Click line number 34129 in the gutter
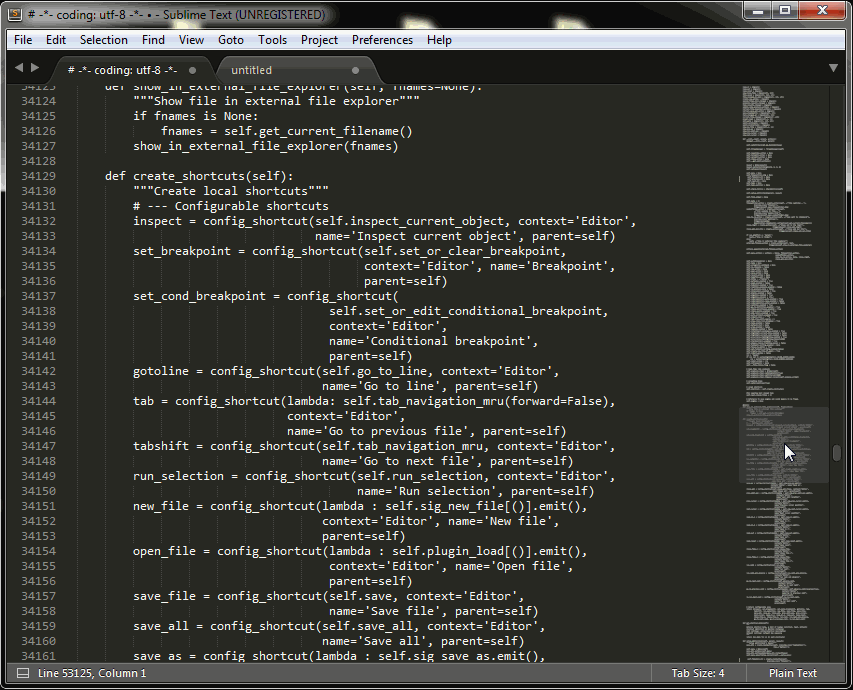The image size is (853, 690). click(39, 176)
